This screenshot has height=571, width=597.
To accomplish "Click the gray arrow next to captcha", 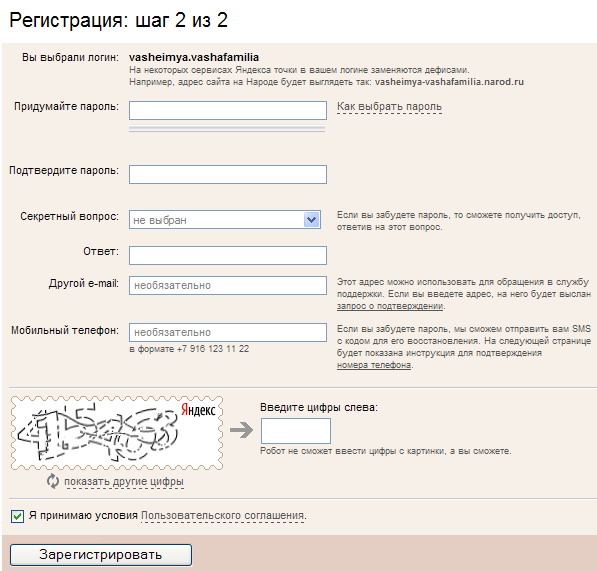I will (x=241, y=430).
